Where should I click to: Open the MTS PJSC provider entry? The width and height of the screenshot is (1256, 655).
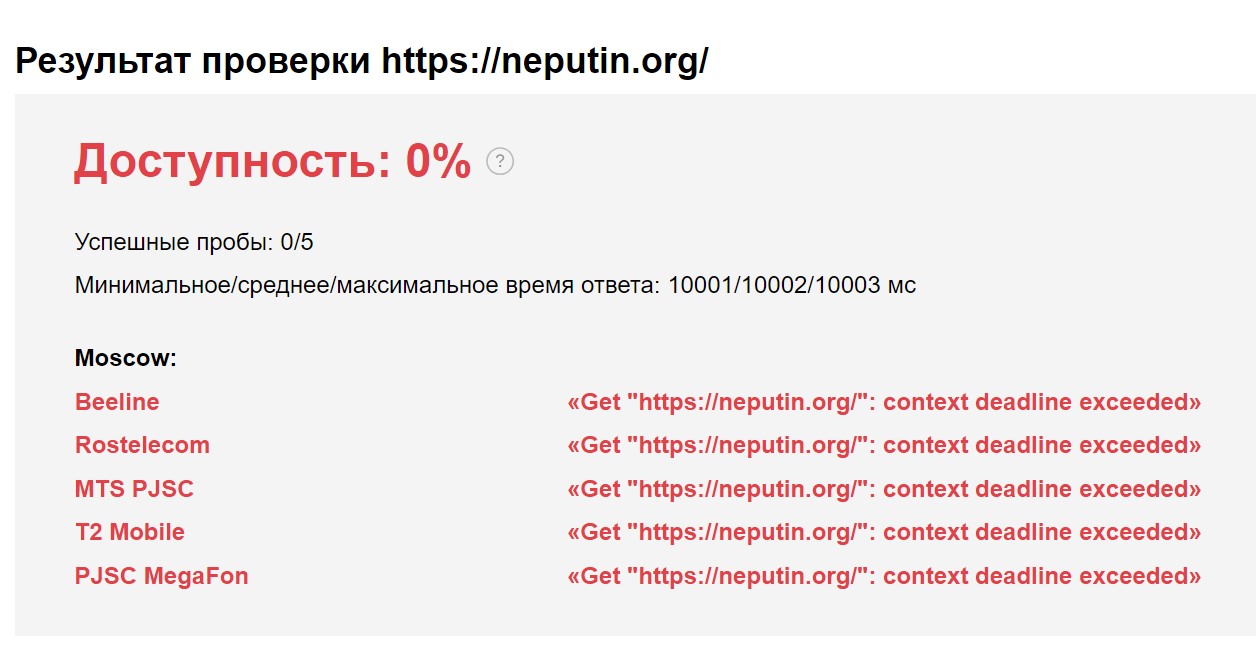point(134,489)
